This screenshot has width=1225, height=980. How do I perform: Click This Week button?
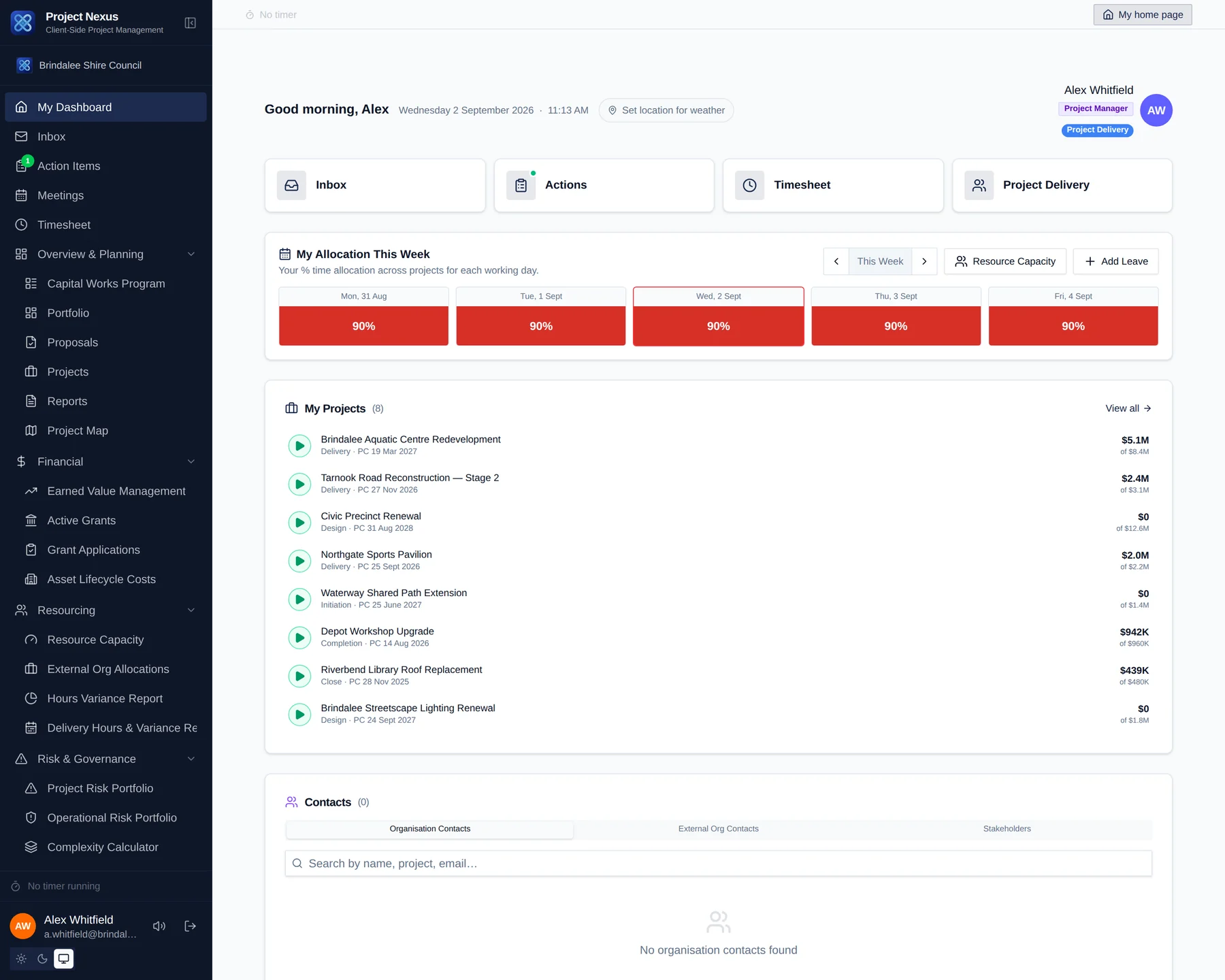click(x=880, y=261)
